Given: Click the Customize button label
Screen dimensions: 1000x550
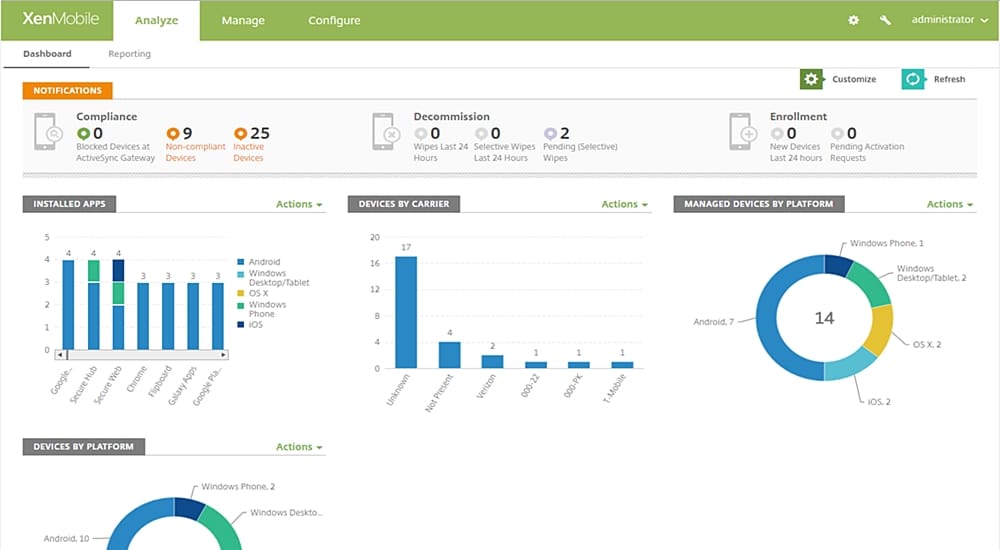Looking at the screenshot, I should (854, 79).
